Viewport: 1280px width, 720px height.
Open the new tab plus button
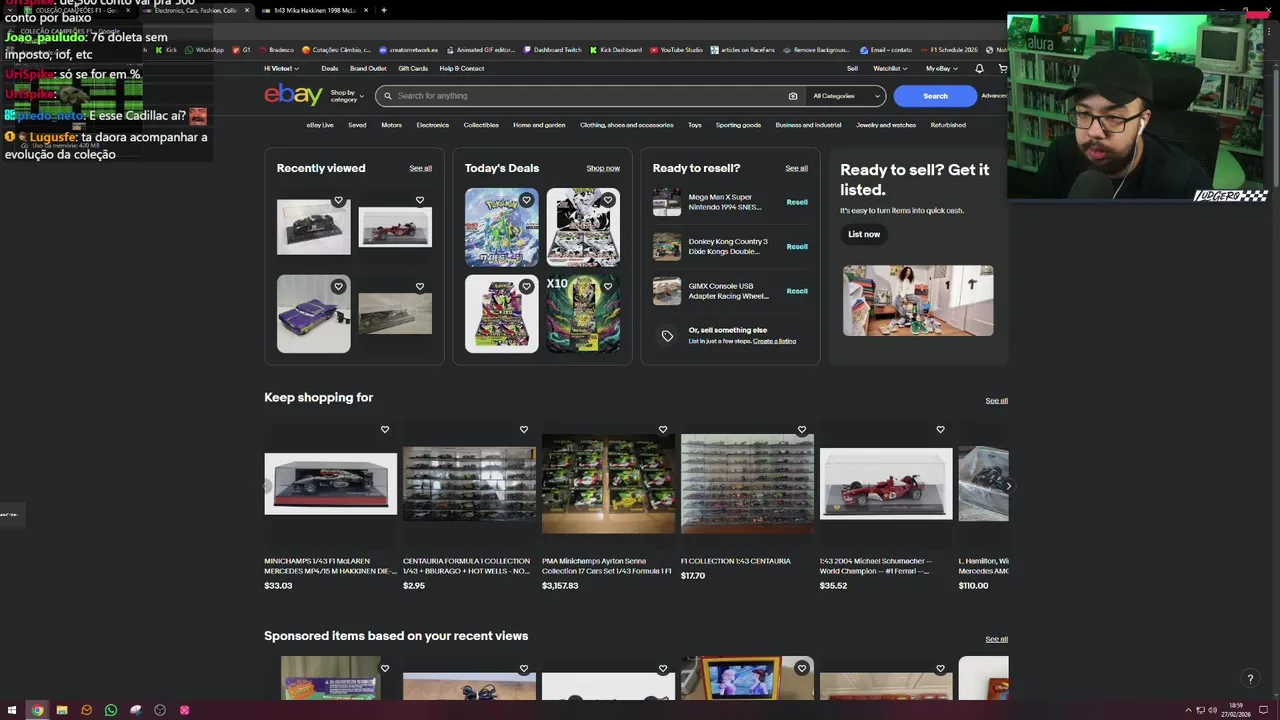tap(384, 10)
